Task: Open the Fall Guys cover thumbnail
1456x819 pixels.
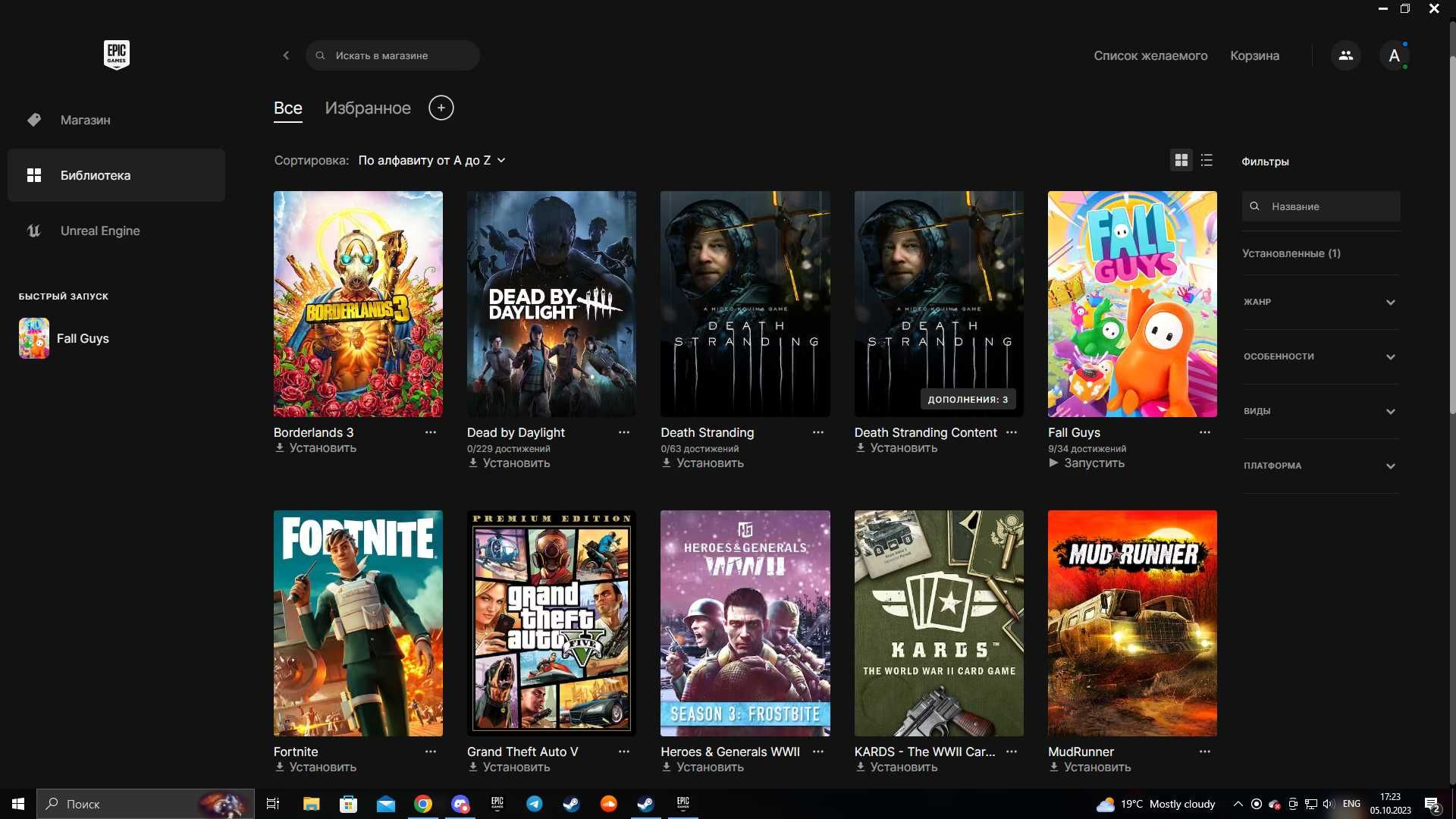Action: tap(1132, 304)
